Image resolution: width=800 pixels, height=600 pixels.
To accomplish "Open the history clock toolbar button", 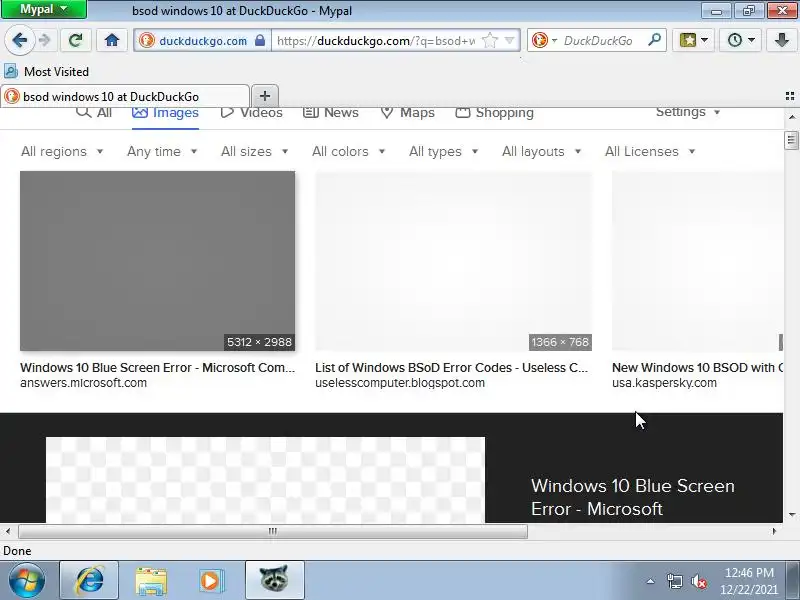I will [x=740, y=40].
